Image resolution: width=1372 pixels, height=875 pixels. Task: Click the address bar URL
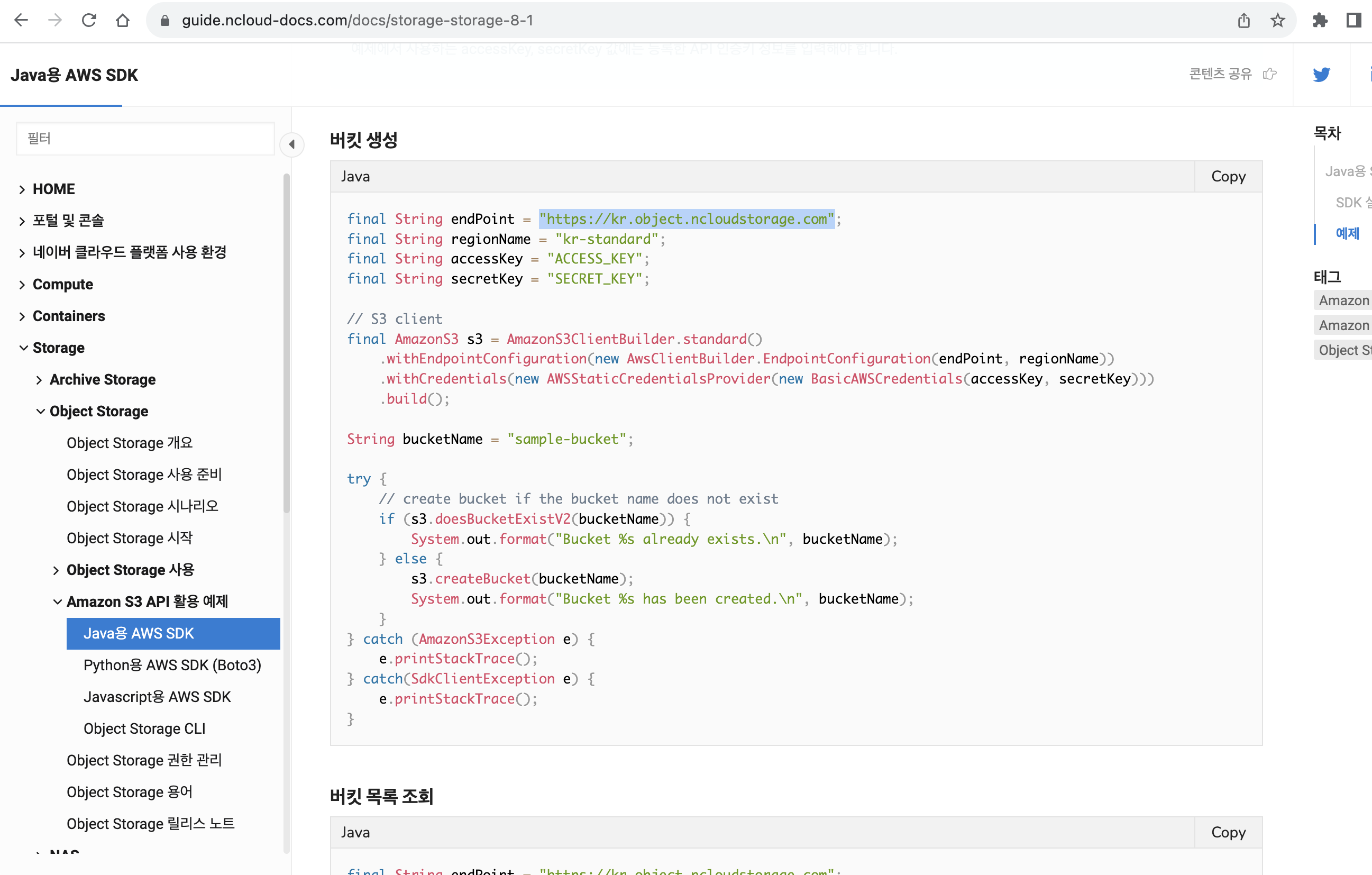click(357, 21)
